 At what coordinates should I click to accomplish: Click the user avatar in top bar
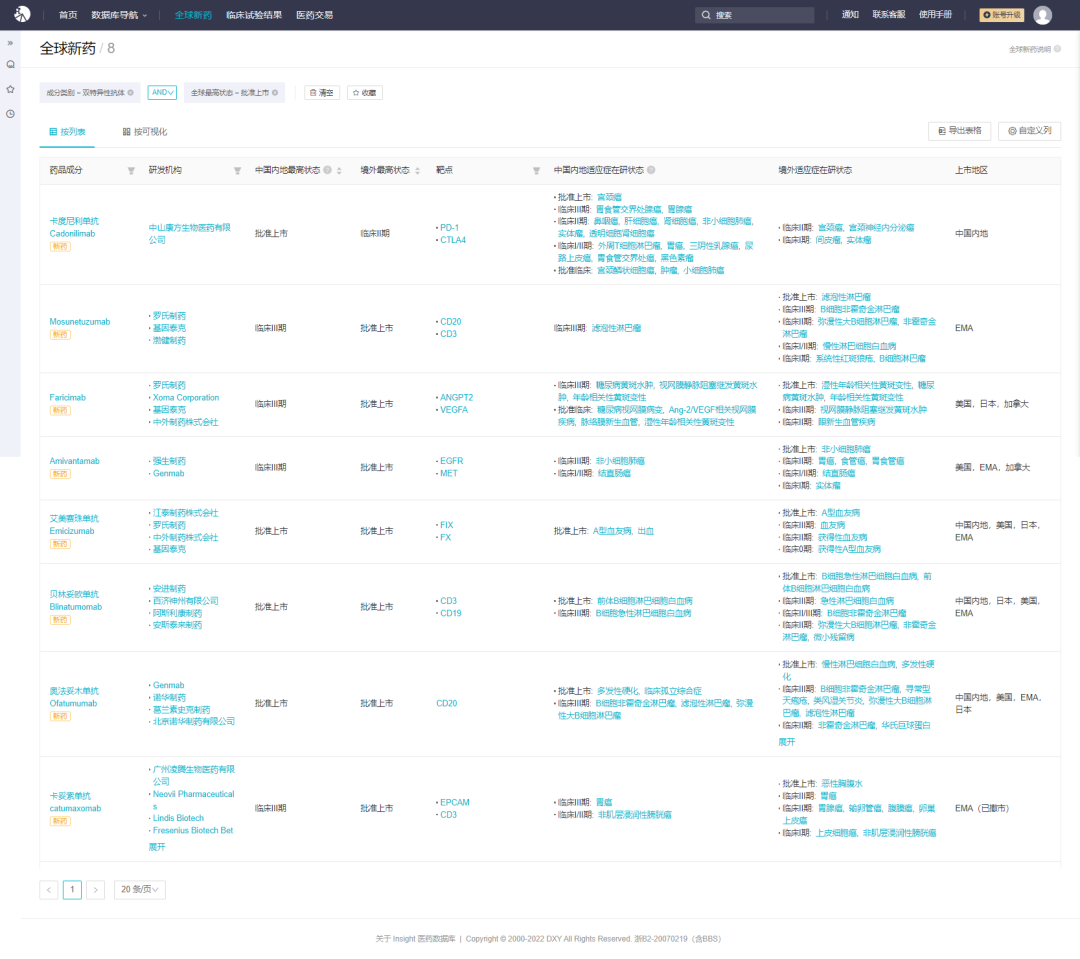click(x=1042, y=14)
